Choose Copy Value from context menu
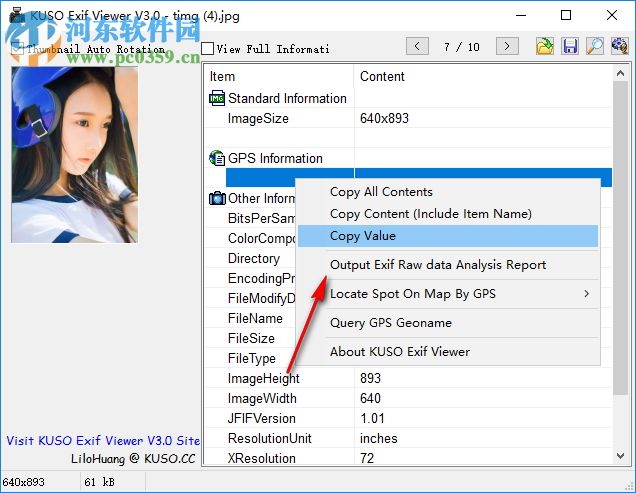This screenshot has width=636, height=493. point(448,236)
